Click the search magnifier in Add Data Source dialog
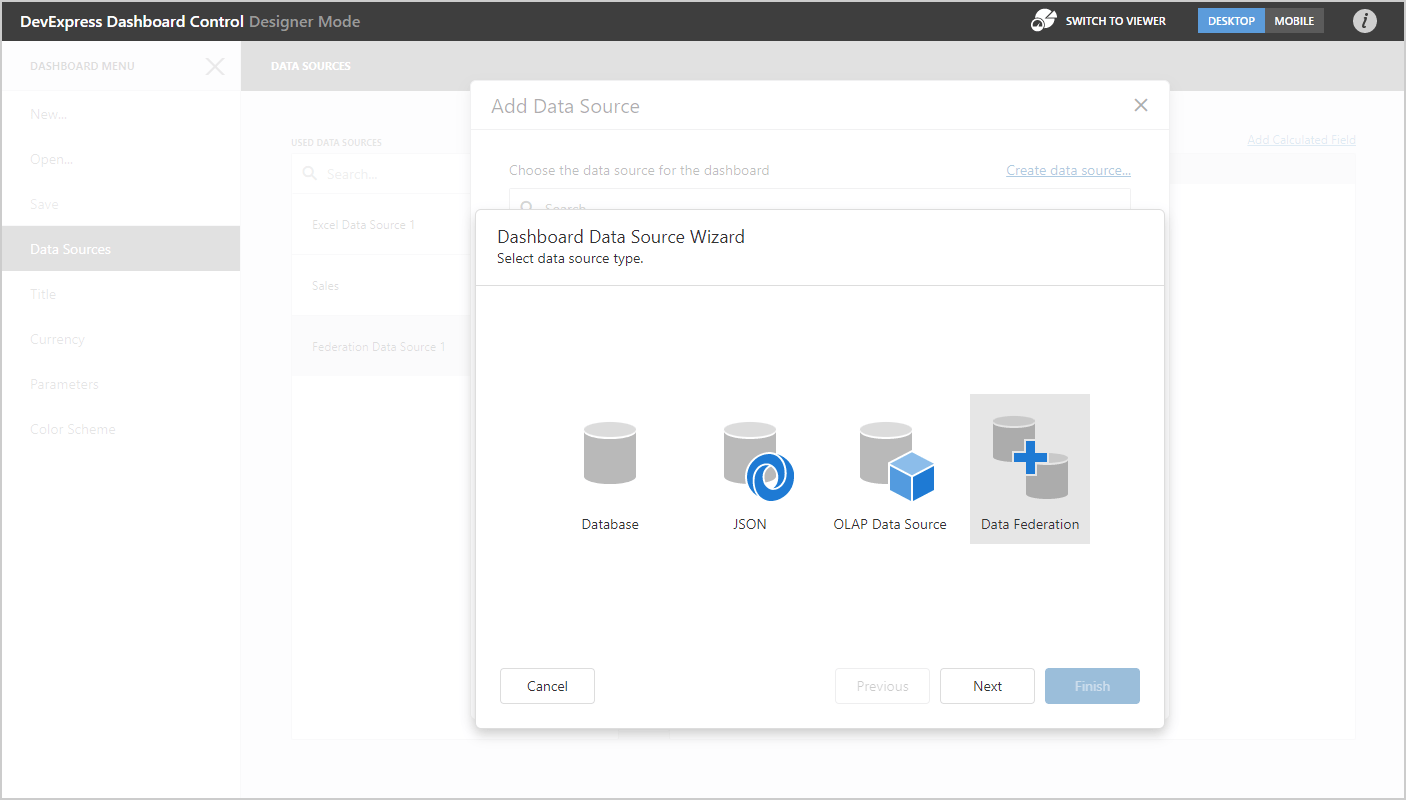This screenshot has height=800, width=1406. pyautogui.click(x=527, y=207)
